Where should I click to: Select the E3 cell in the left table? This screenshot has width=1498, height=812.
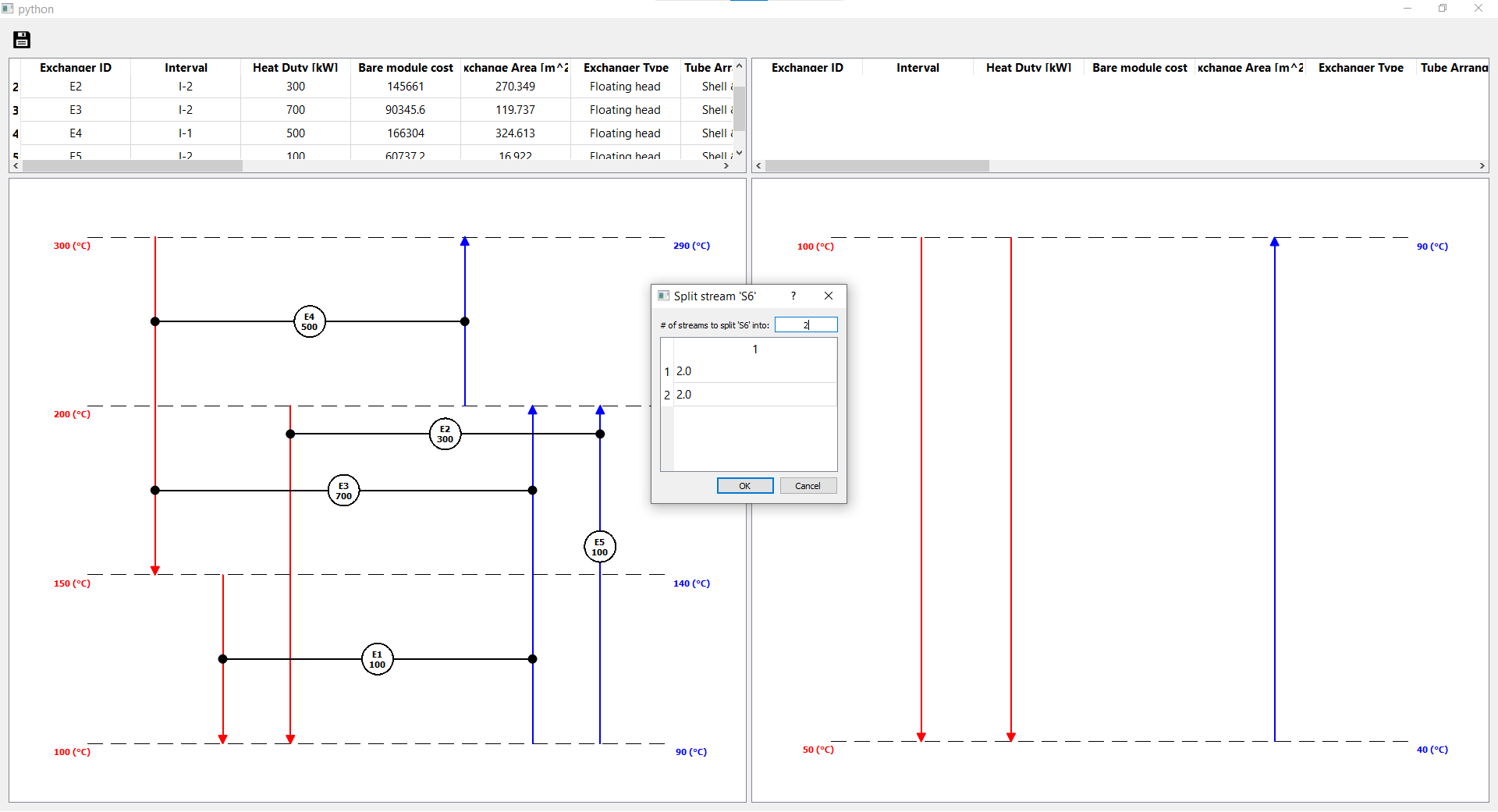click(76, 110)
